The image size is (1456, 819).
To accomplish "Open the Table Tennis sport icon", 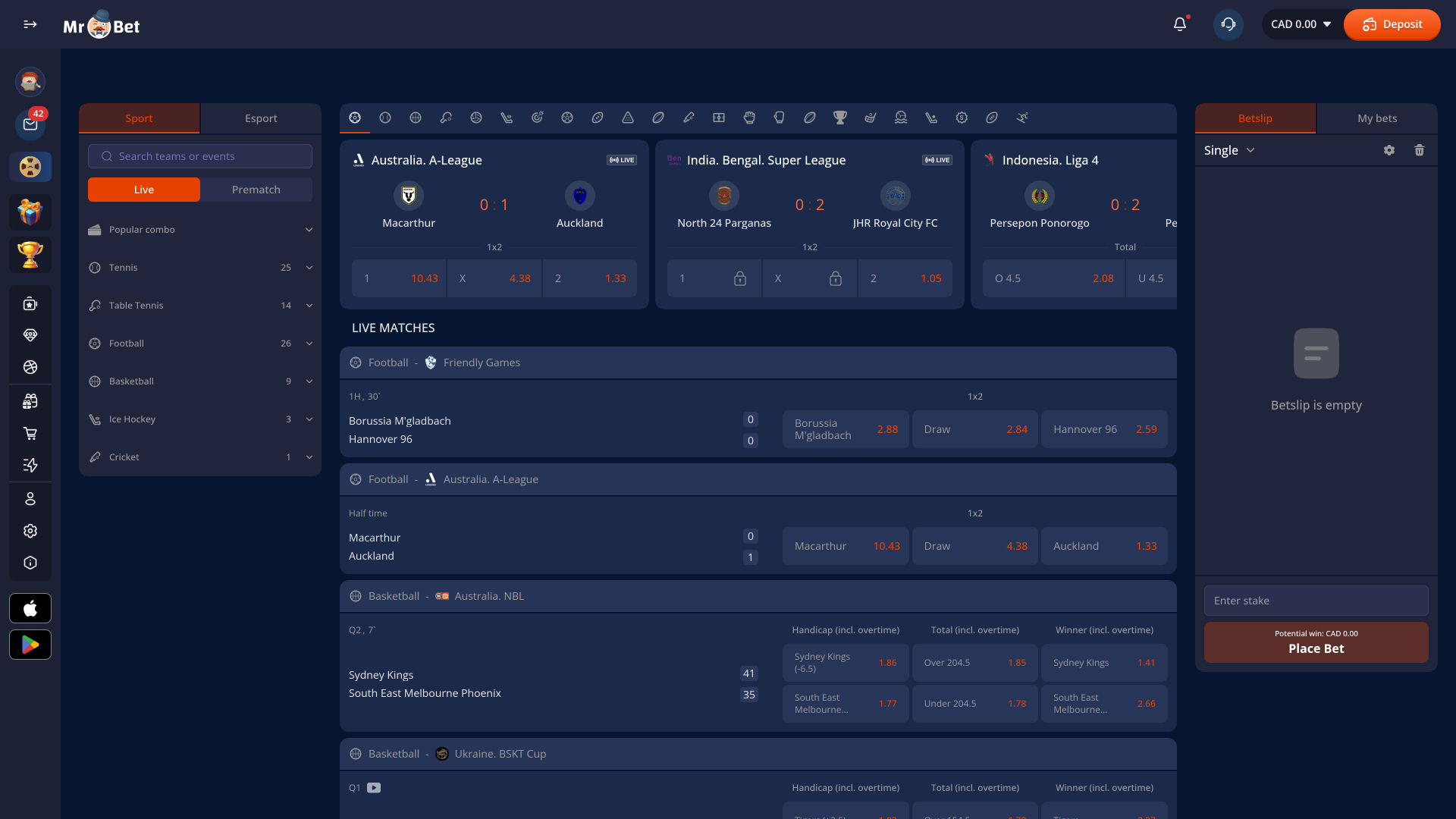I will point(445,118).
